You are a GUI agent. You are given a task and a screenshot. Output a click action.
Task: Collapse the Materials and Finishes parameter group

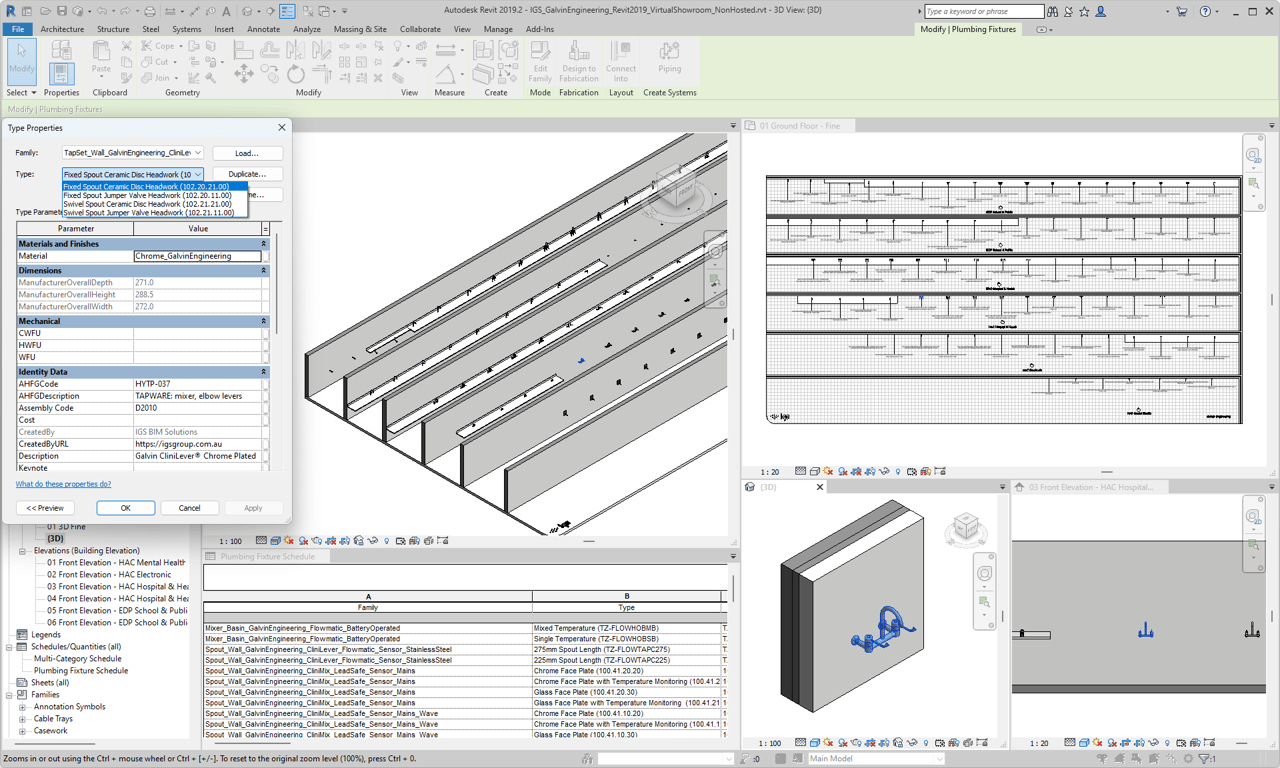(264, 244)
